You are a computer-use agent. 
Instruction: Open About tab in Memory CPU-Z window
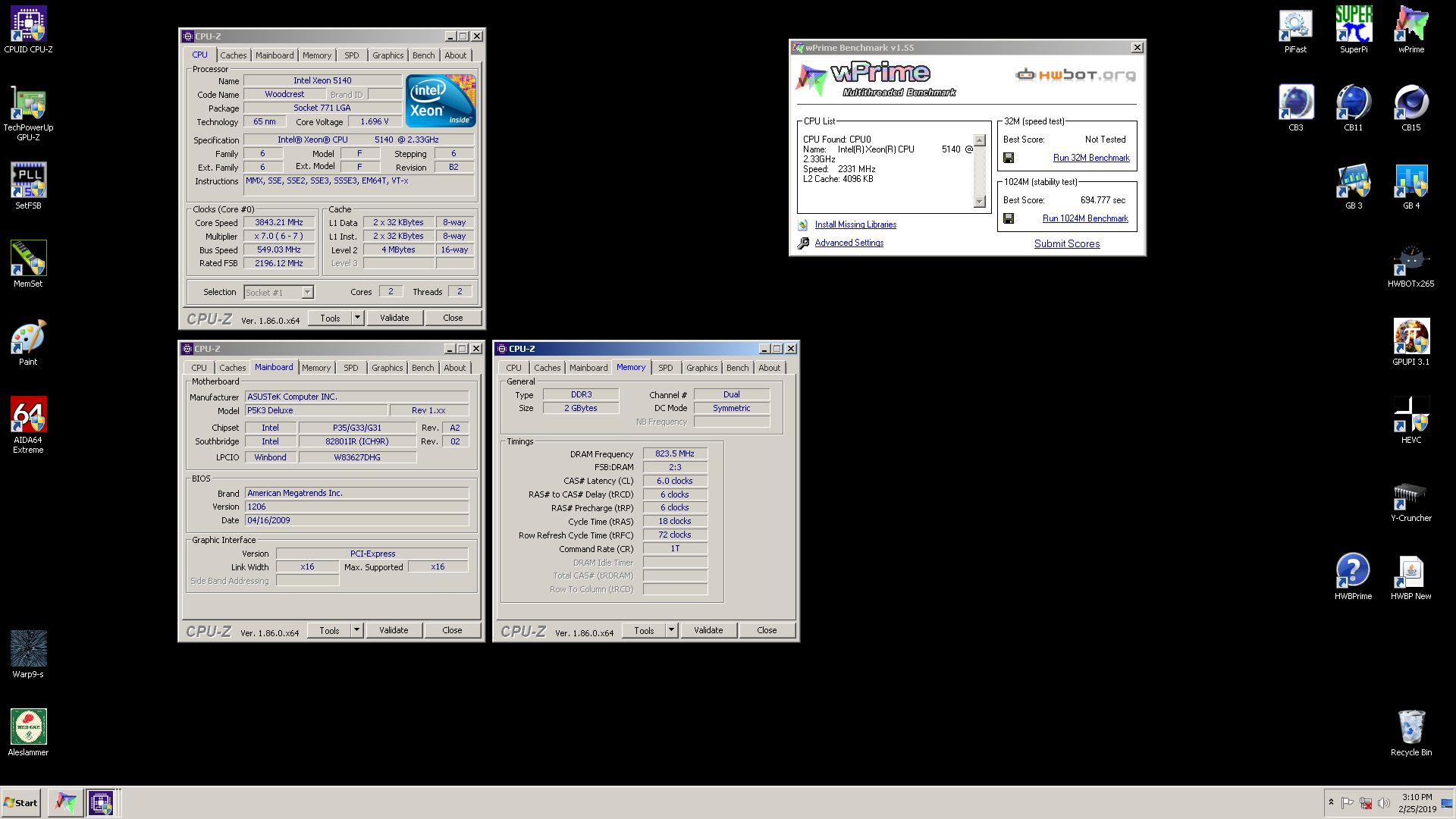(770, 368)
